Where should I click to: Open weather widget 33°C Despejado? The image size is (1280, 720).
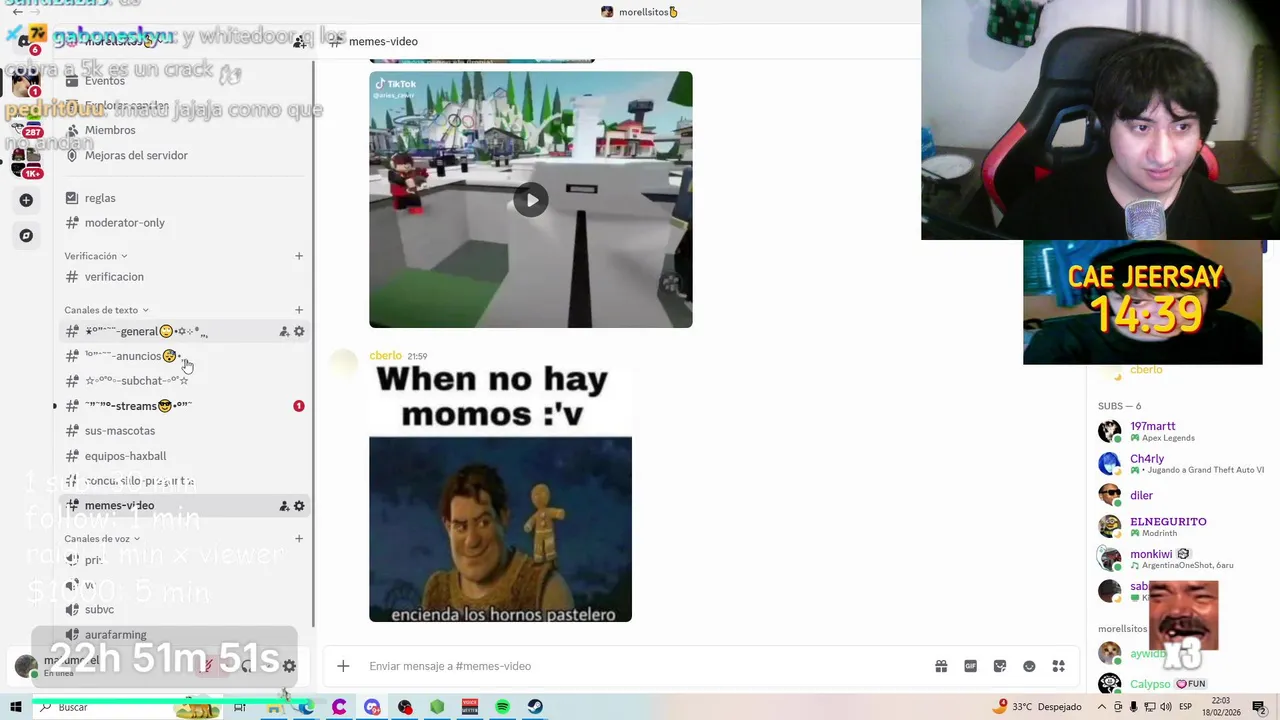tap(1037, 707)
